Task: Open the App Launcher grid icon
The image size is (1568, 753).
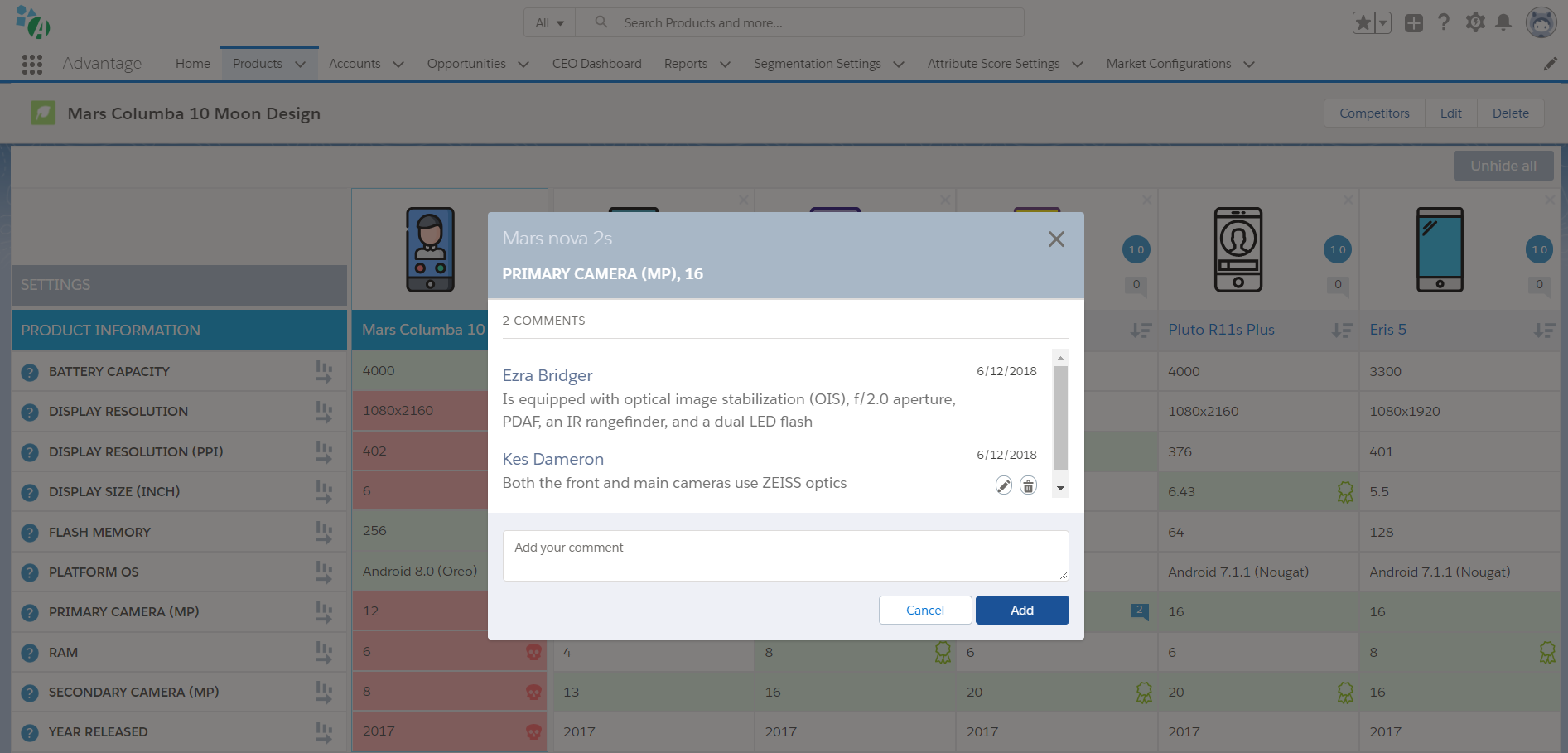Action: tap(31, 64)
